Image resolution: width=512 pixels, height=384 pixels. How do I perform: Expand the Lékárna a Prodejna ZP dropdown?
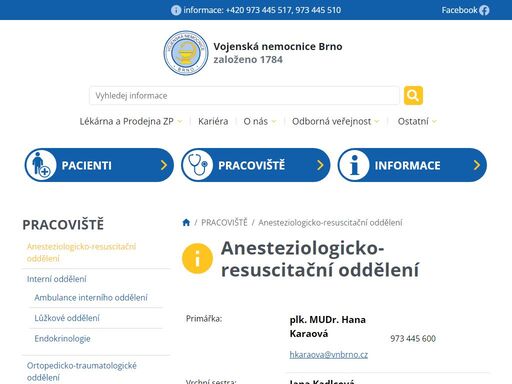click(x=131, y=121)
